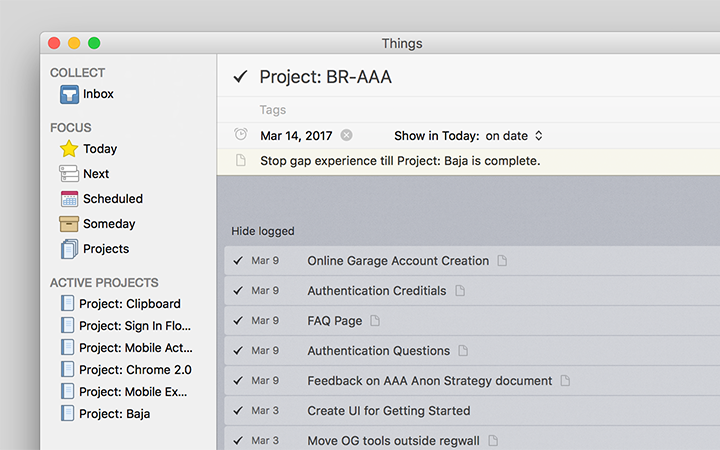This screenshot has width=720, height=450.
Task: Select 'FAQ Page' title text
Action: 335,321
